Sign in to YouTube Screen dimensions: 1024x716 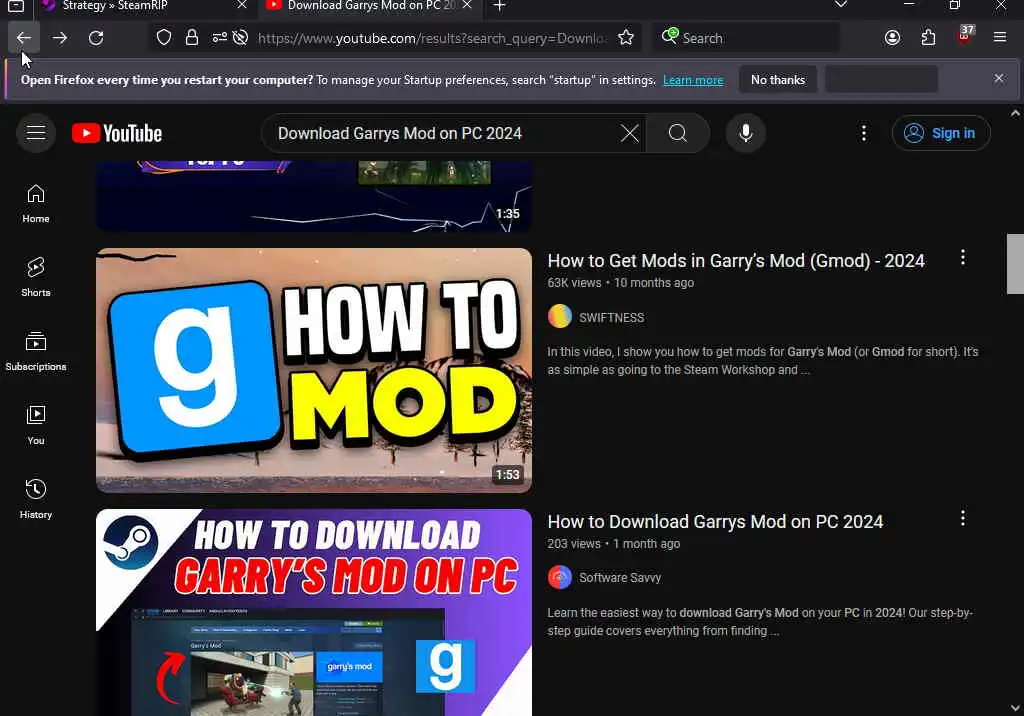941,133
